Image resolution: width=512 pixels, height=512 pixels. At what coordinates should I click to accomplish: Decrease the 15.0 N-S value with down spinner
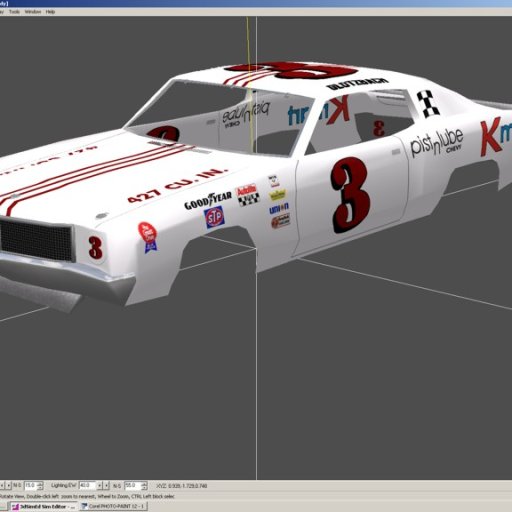coord(40,488)
